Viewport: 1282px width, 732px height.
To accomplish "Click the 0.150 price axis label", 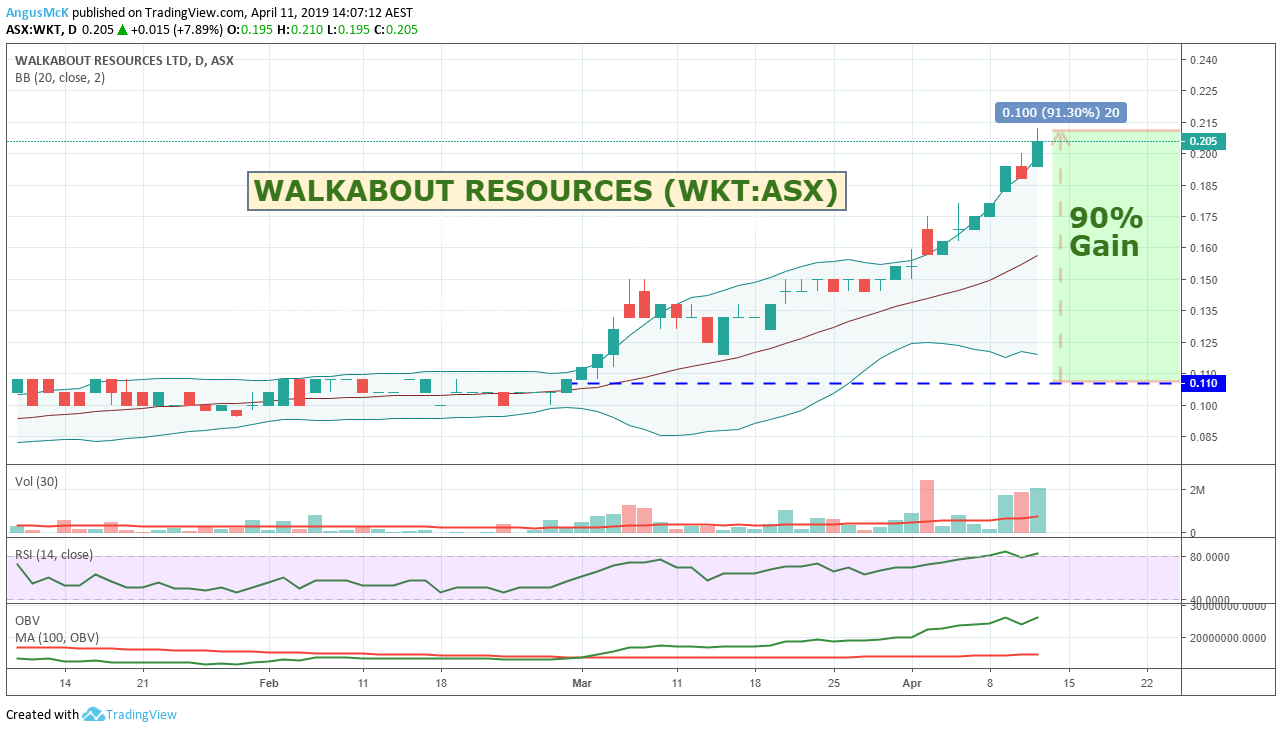I will tap(1203, 280).
